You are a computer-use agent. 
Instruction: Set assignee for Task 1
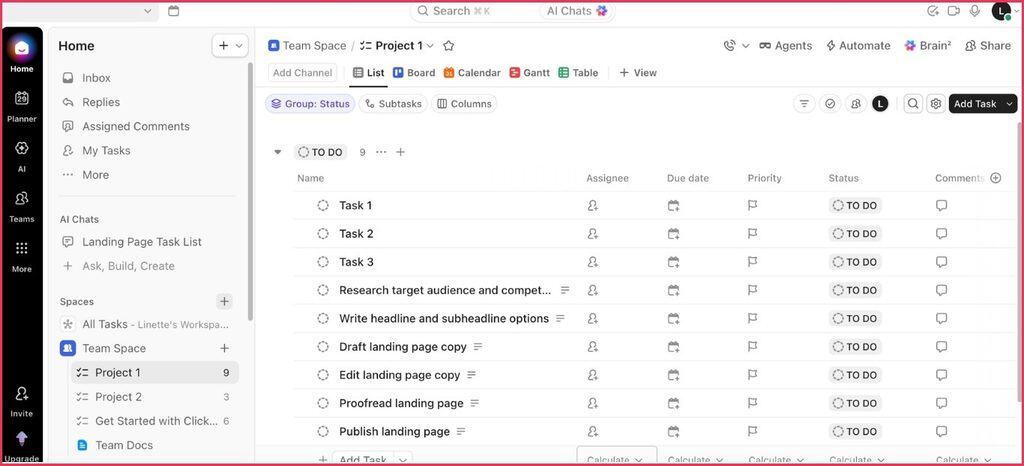pos(592,206)
